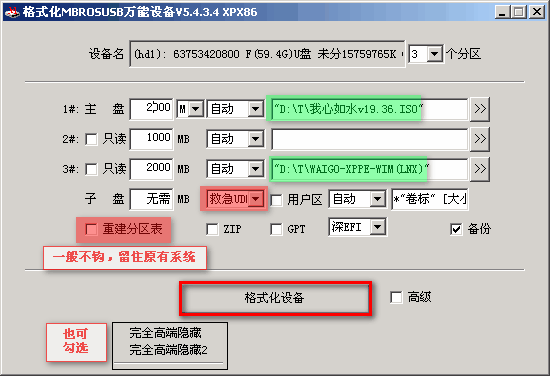This screenshot has width=550, height=376.
Task: Click the 格式化设备 format device button
Action: (275, 298)
